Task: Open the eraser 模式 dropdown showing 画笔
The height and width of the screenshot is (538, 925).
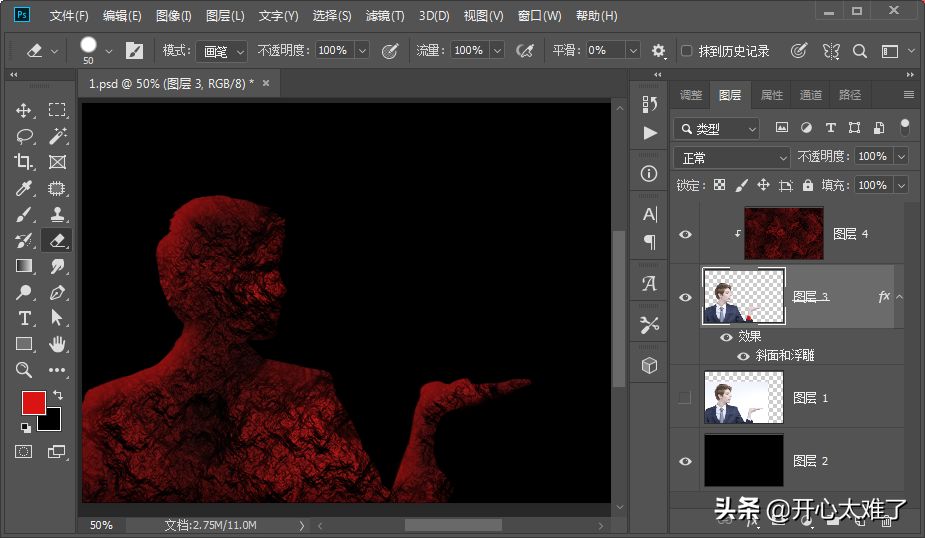Action: [222, 51]
